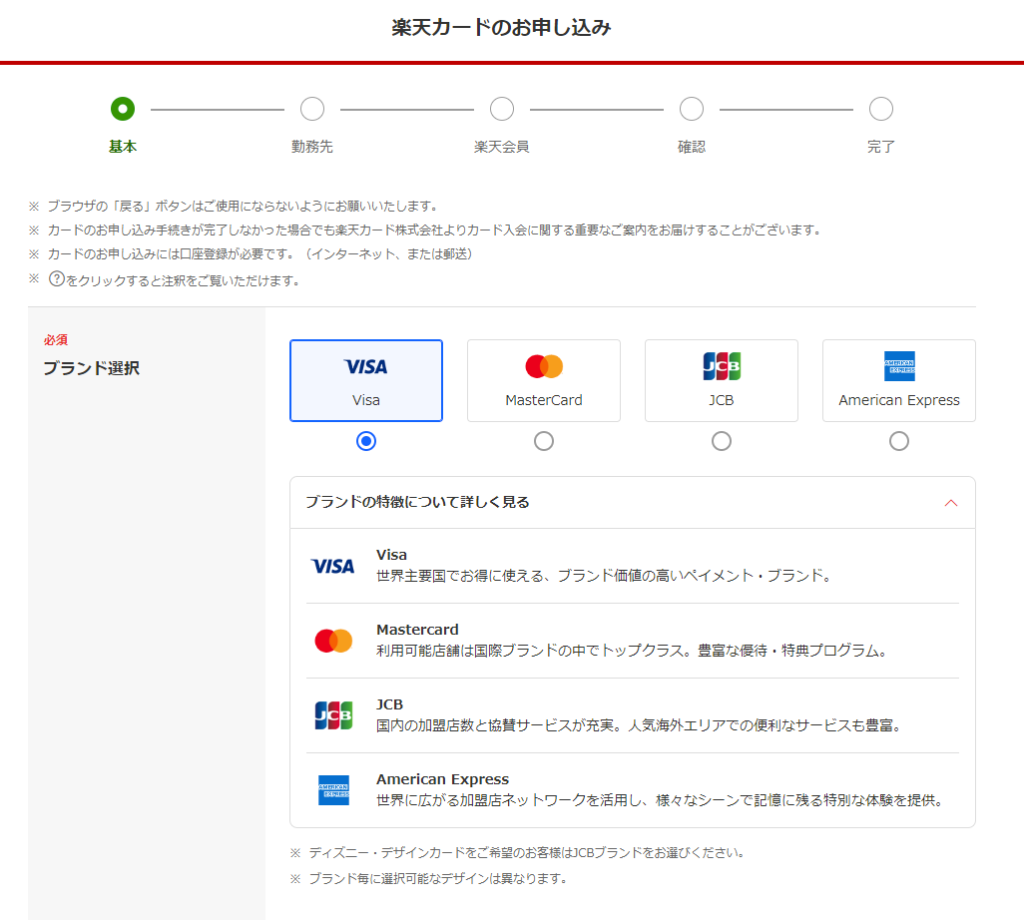Click the Amex description 世界に広がる加盟店 text
The width and height of the screenshot is (1024, 920).
click(x=660, y=801)
